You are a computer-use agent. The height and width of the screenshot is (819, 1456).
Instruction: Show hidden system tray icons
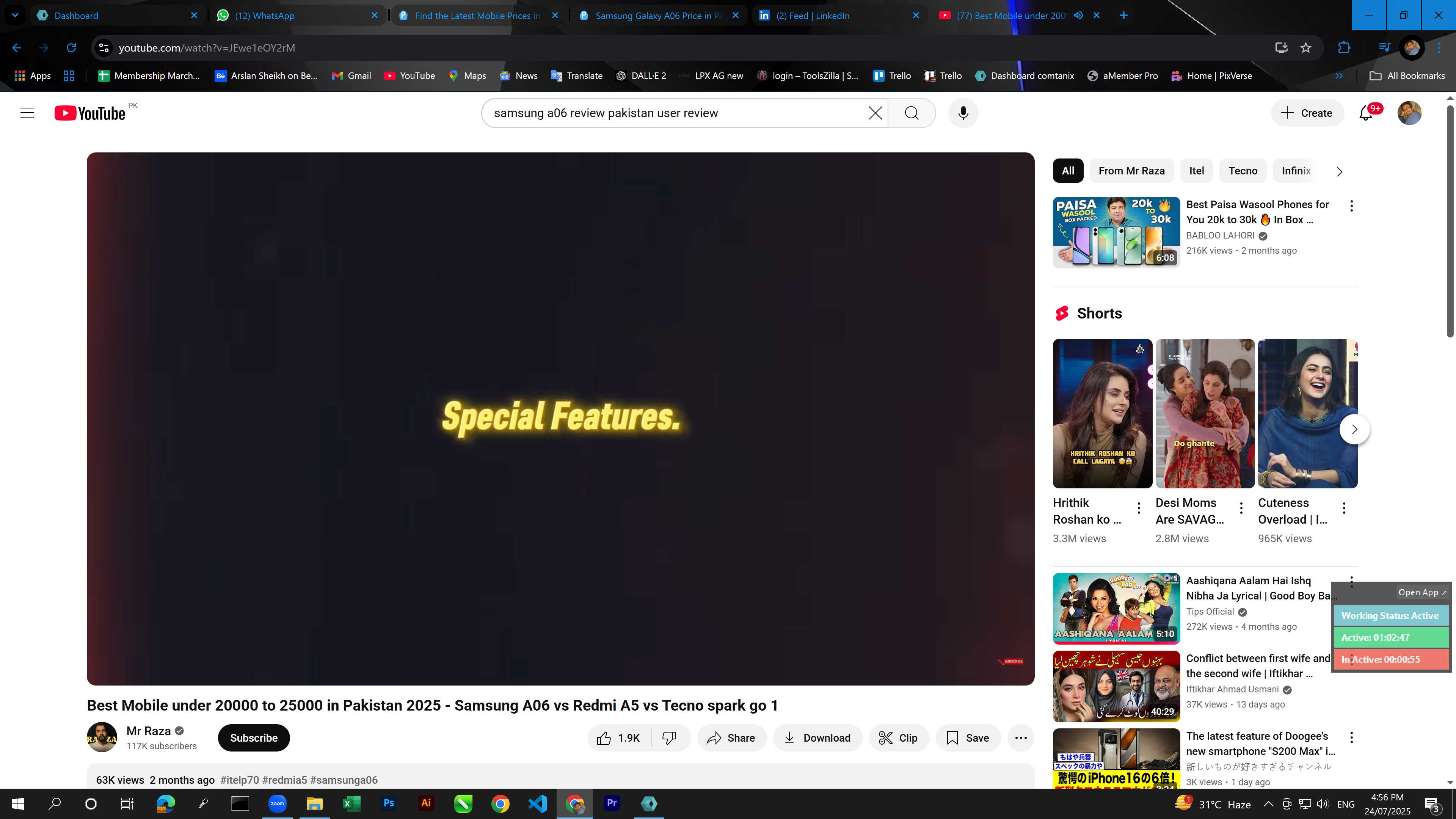[1268, 804]
